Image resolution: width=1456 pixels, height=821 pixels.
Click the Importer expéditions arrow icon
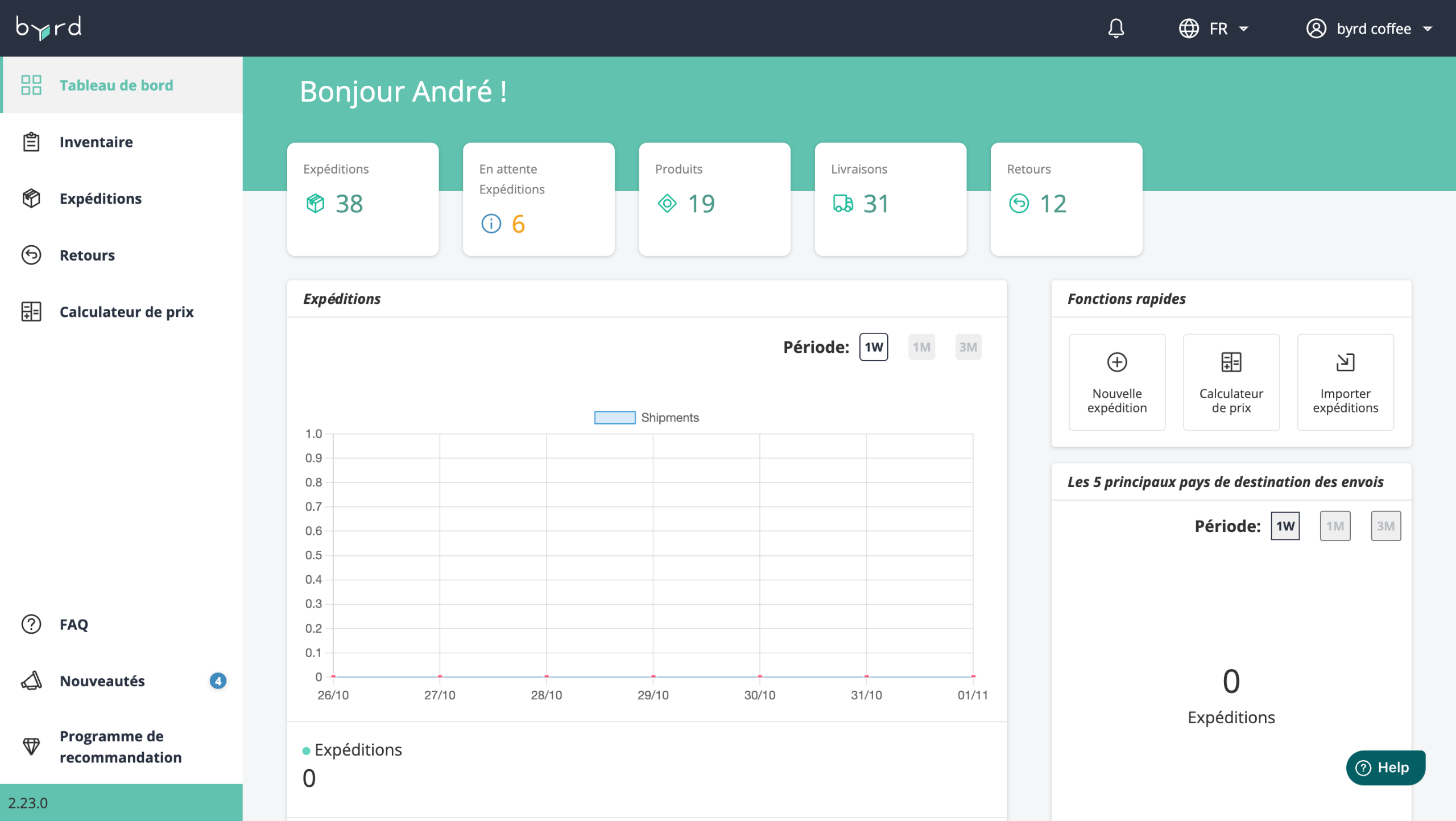[x=1345, y=362]
